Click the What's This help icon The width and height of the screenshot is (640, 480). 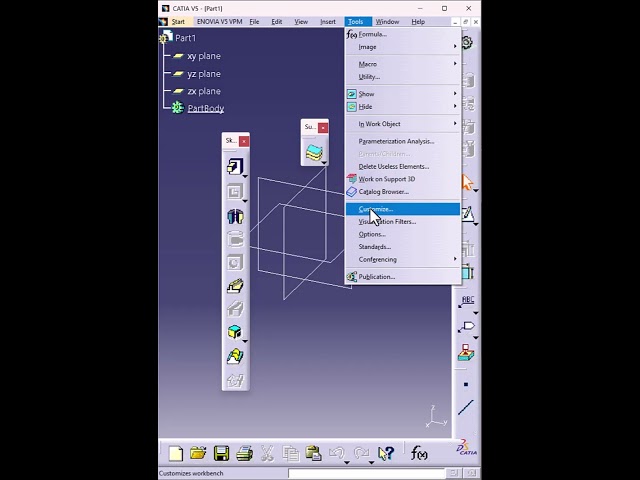click(x=386, y=453)
